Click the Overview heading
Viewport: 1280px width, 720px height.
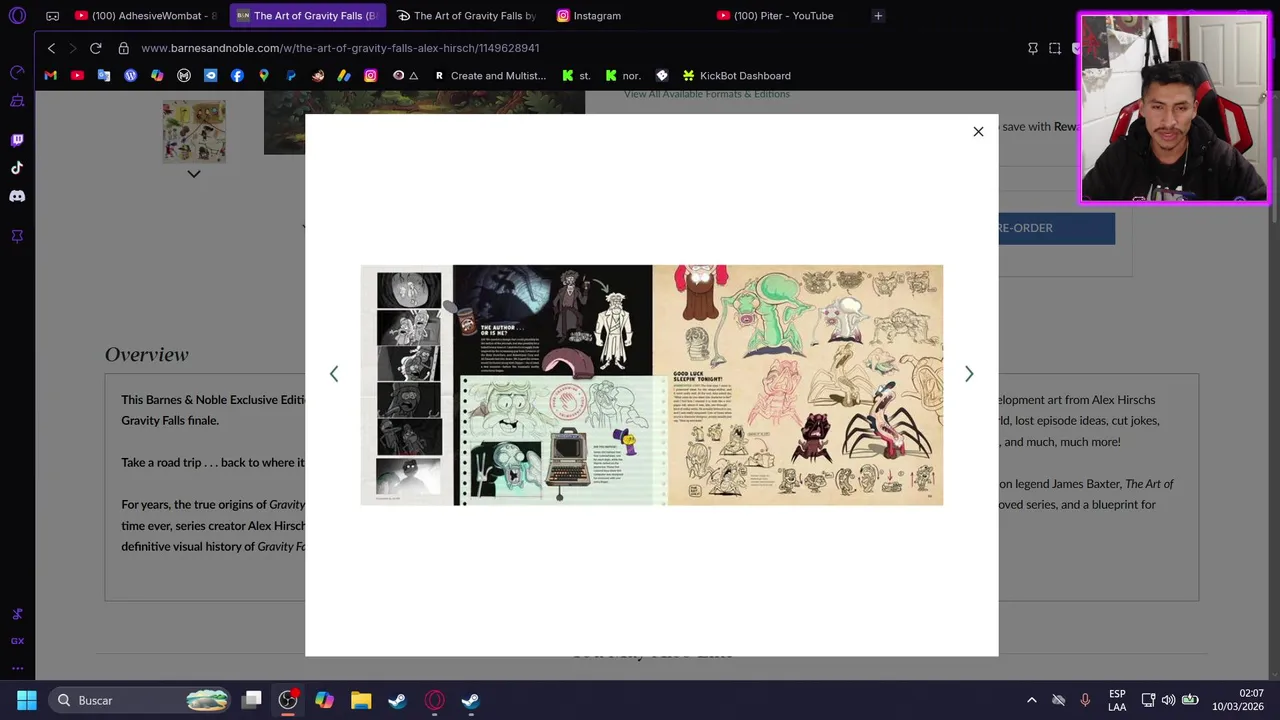click(x=146, y=354)
